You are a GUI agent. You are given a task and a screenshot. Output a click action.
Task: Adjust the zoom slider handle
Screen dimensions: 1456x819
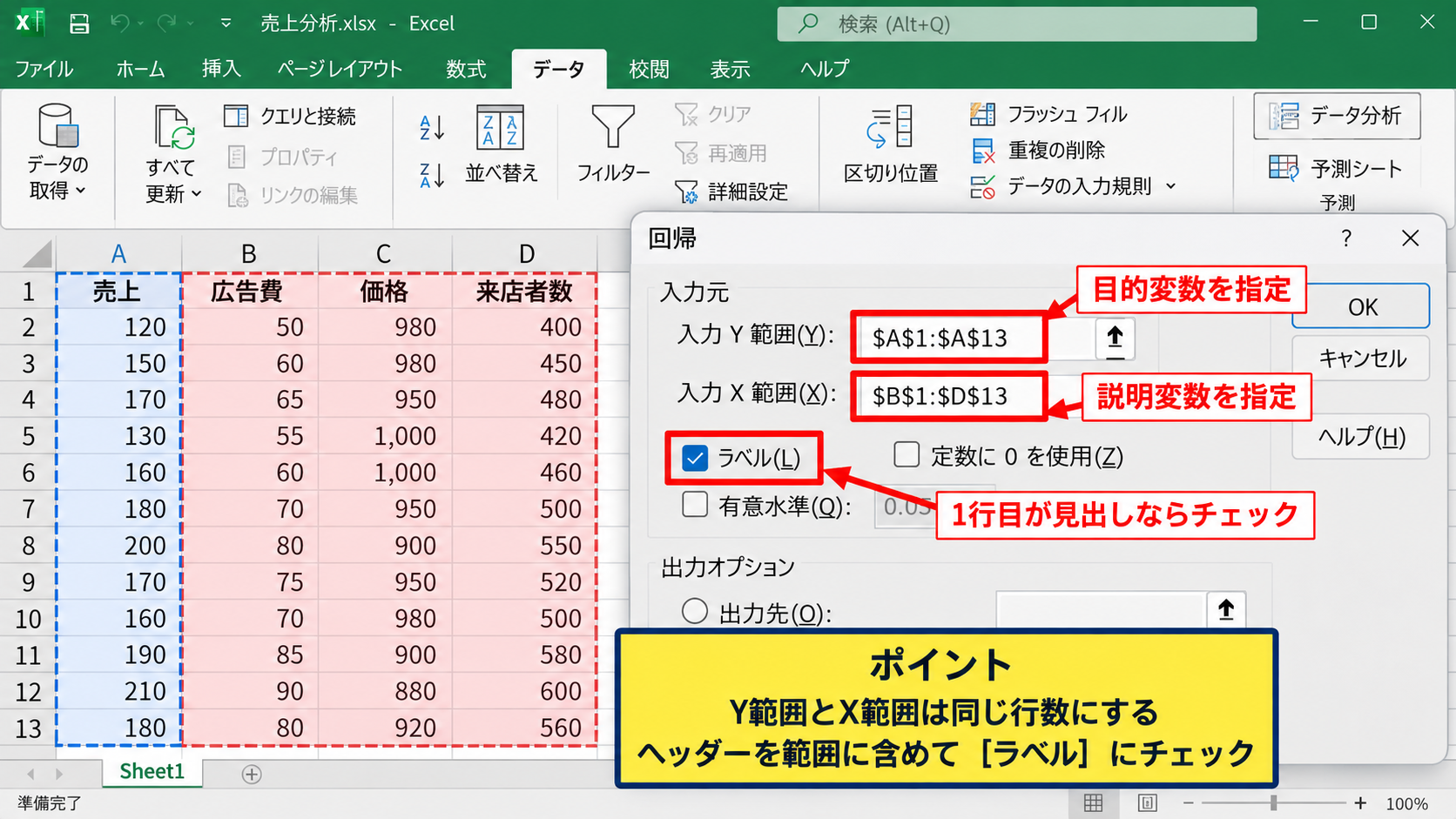point(1273,802)
